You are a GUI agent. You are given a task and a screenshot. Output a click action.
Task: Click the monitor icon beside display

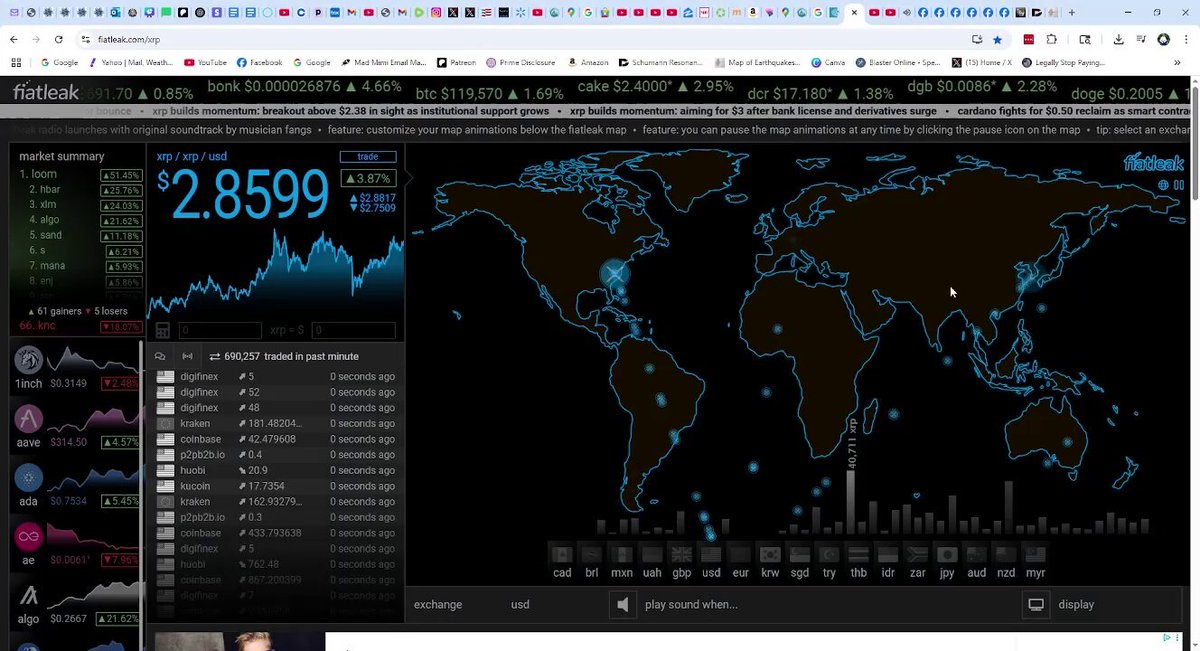1036,604
